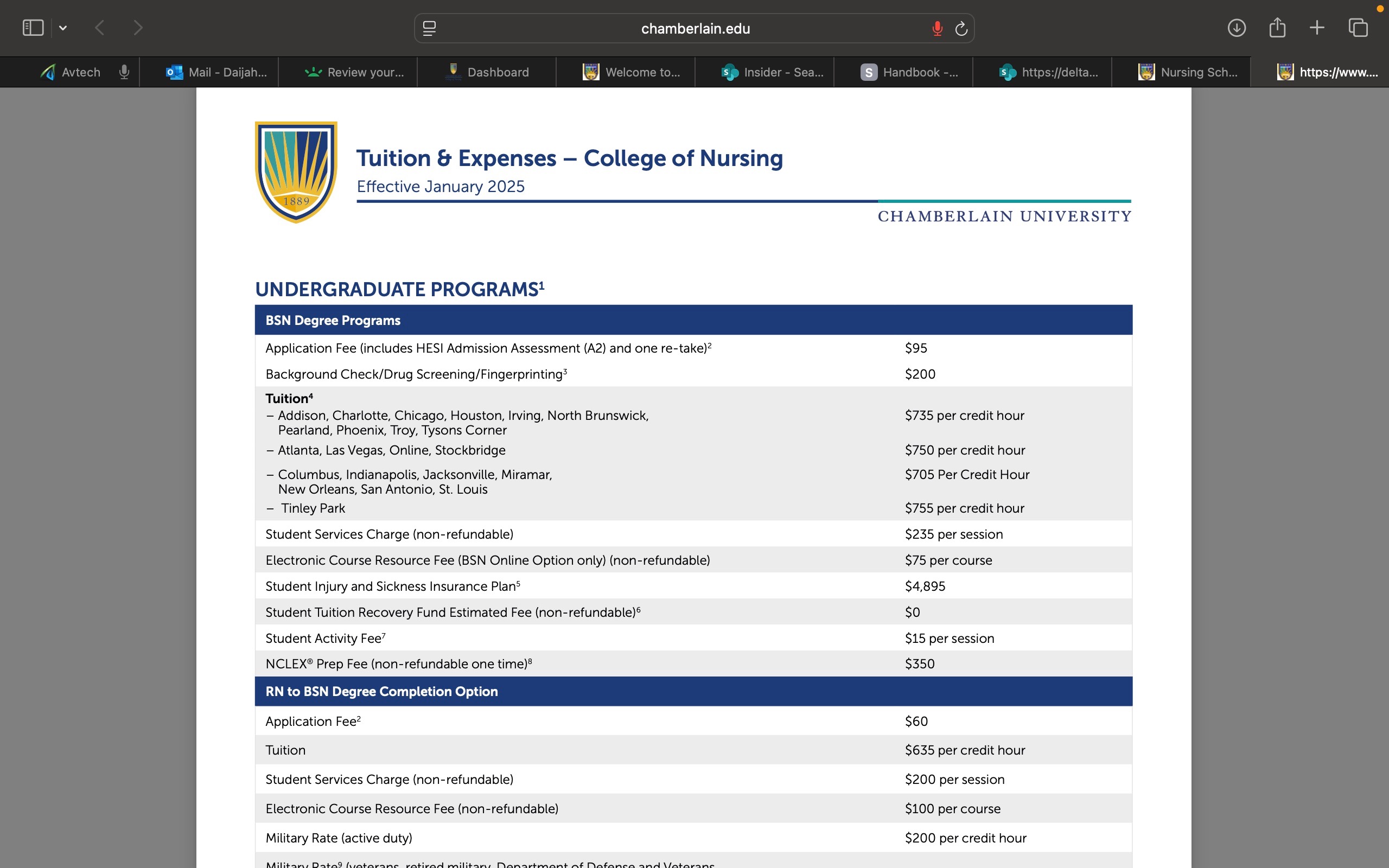Click the red microphone icon in address bar
1389x868 pixels.
point(937,28)
